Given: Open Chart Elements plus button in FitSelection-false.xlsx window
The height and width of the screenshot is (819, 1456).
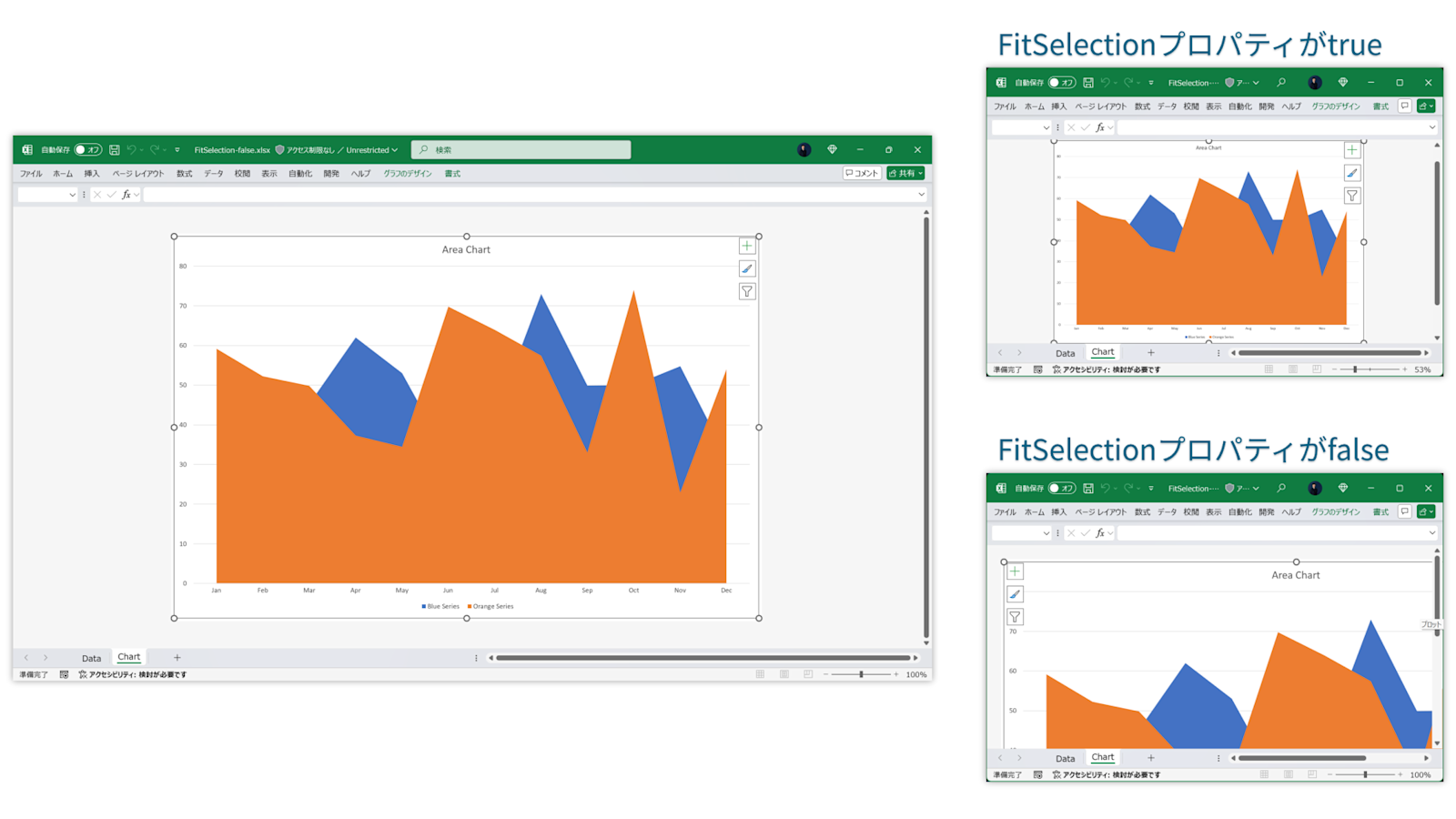Looking at the screenshot, I should (x=747, y=246).
